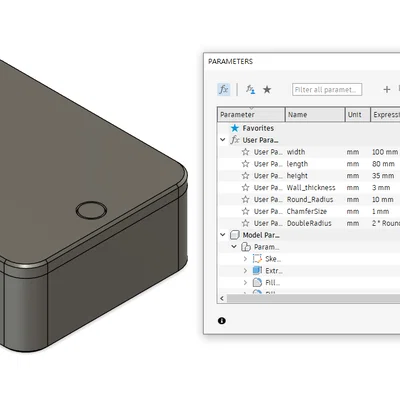
Task: Select the height name cell
Action: [297, 176]
